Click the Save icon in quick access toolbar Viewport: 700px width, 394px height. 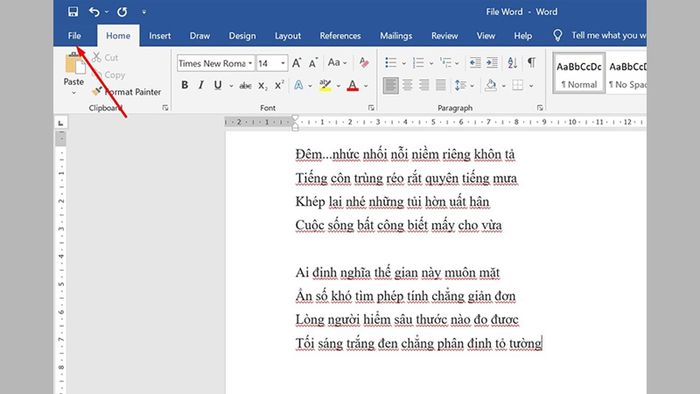point(73,12)
